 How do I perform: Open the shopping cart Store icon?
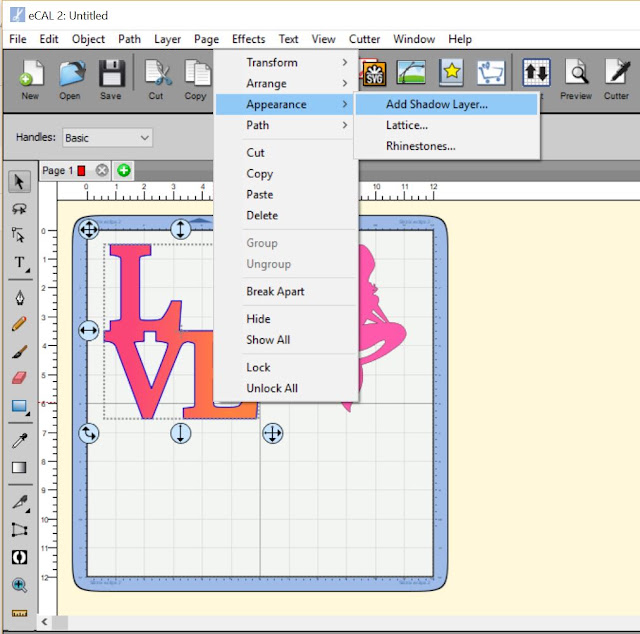tap(491, 73)
